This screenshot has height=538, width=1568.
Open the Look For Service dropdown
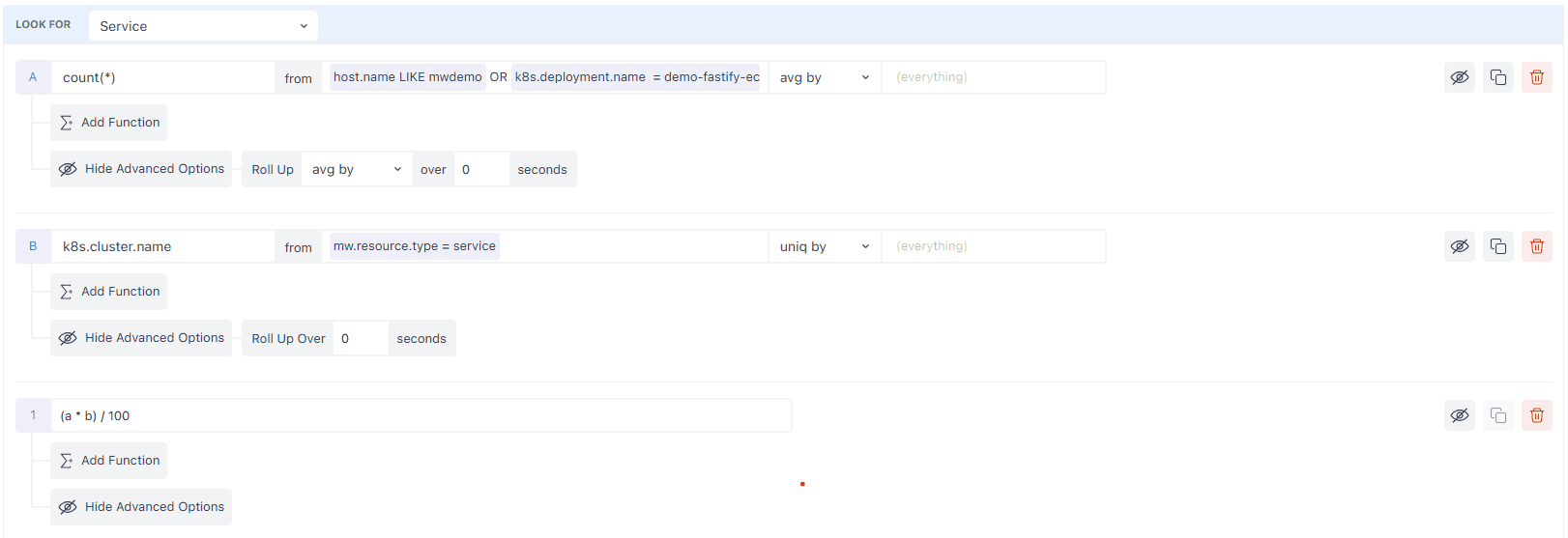point(203,26)
